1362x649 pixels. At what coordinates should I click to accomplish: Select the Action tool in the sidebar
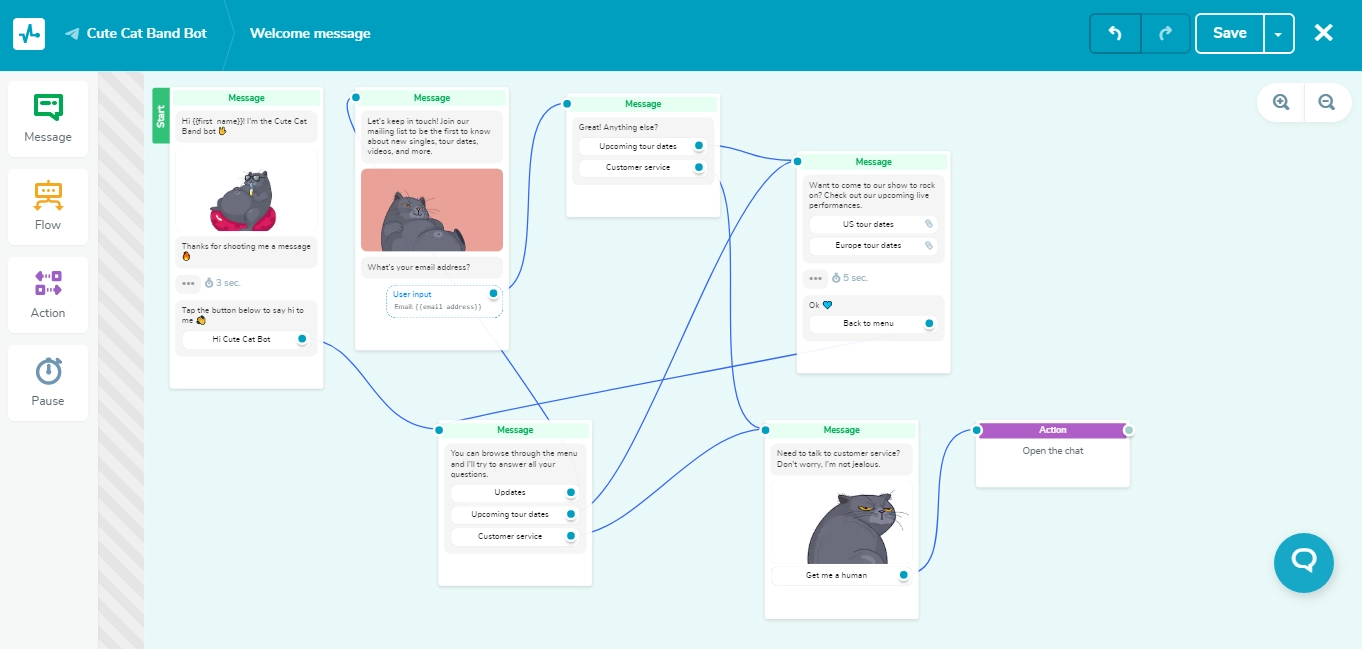pyautogui.click(x=47, y=294)
